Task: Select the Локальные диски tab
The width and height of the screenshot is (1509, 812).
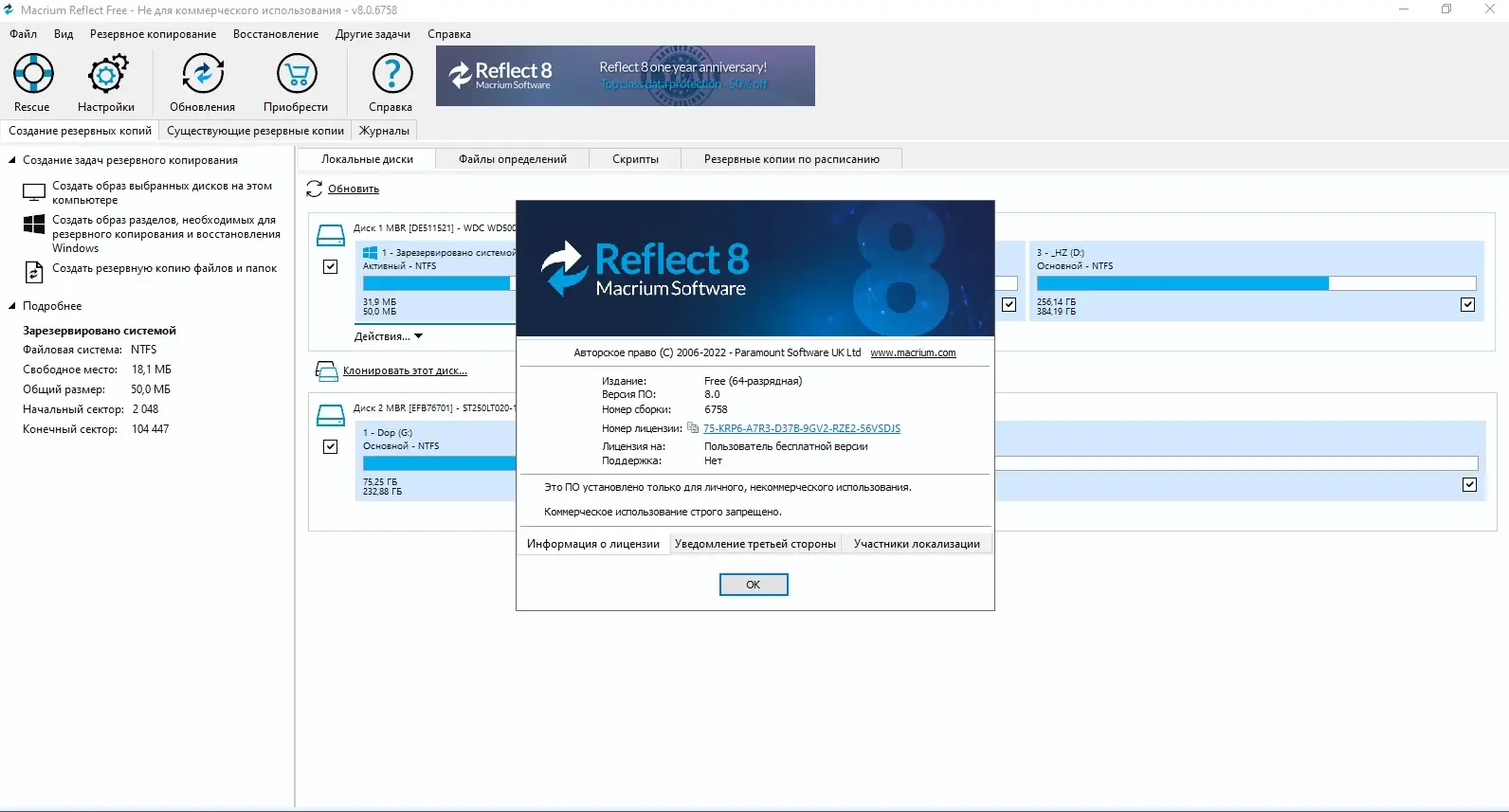Action: (367, 159)
